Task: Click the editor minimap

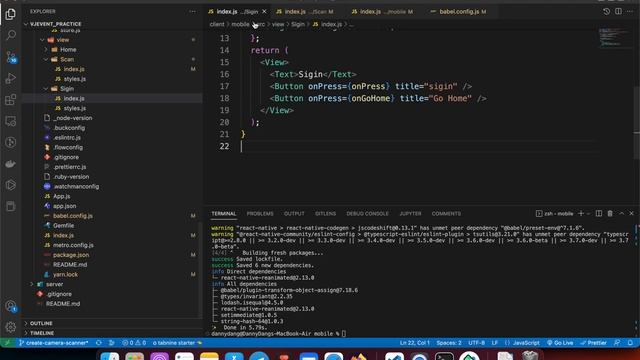Action: click(x=614, y=37)
